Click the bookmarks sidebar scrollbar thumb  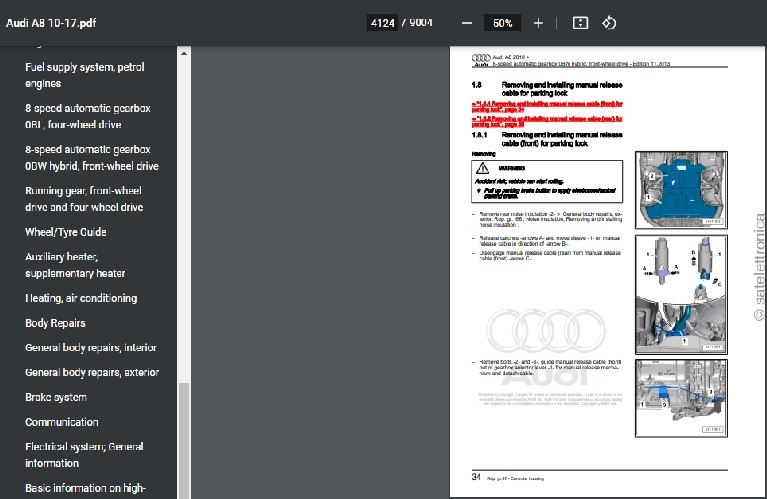pos(184,440)
